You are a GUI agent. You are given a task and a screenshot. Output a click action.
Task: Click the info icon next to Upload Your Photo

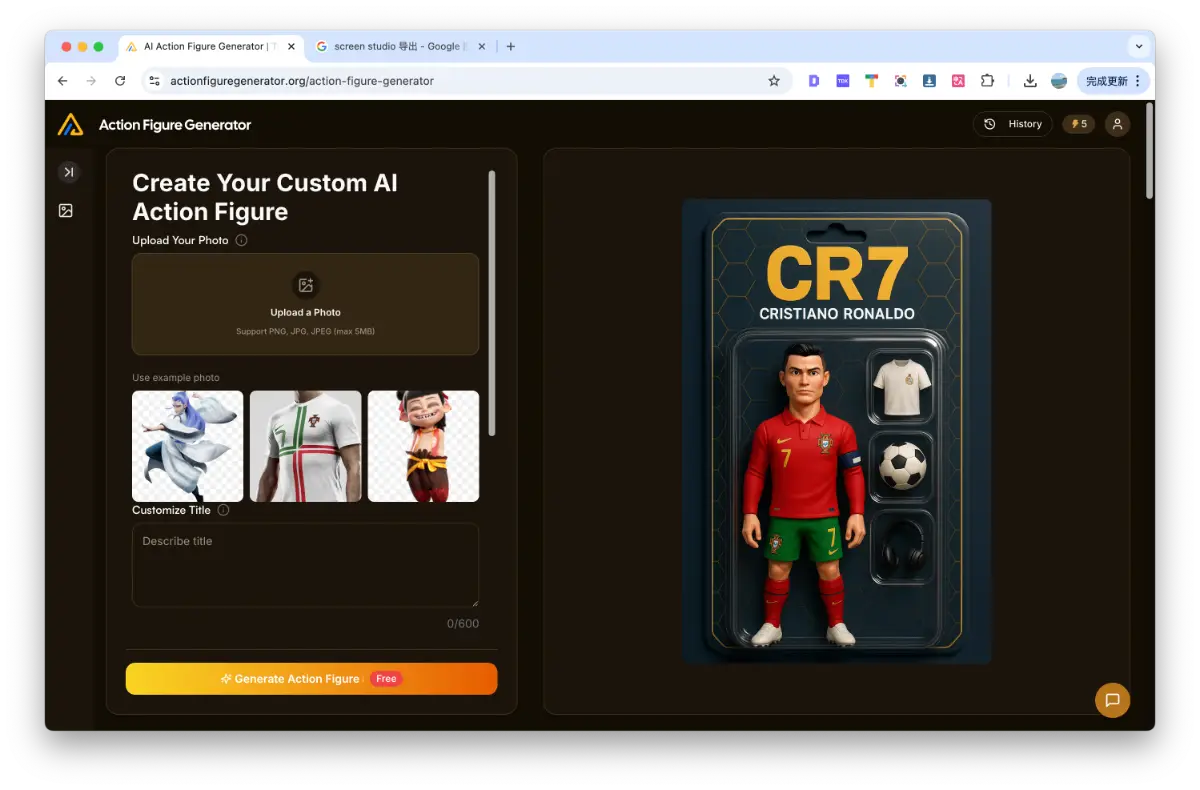[x=241, y=240]
